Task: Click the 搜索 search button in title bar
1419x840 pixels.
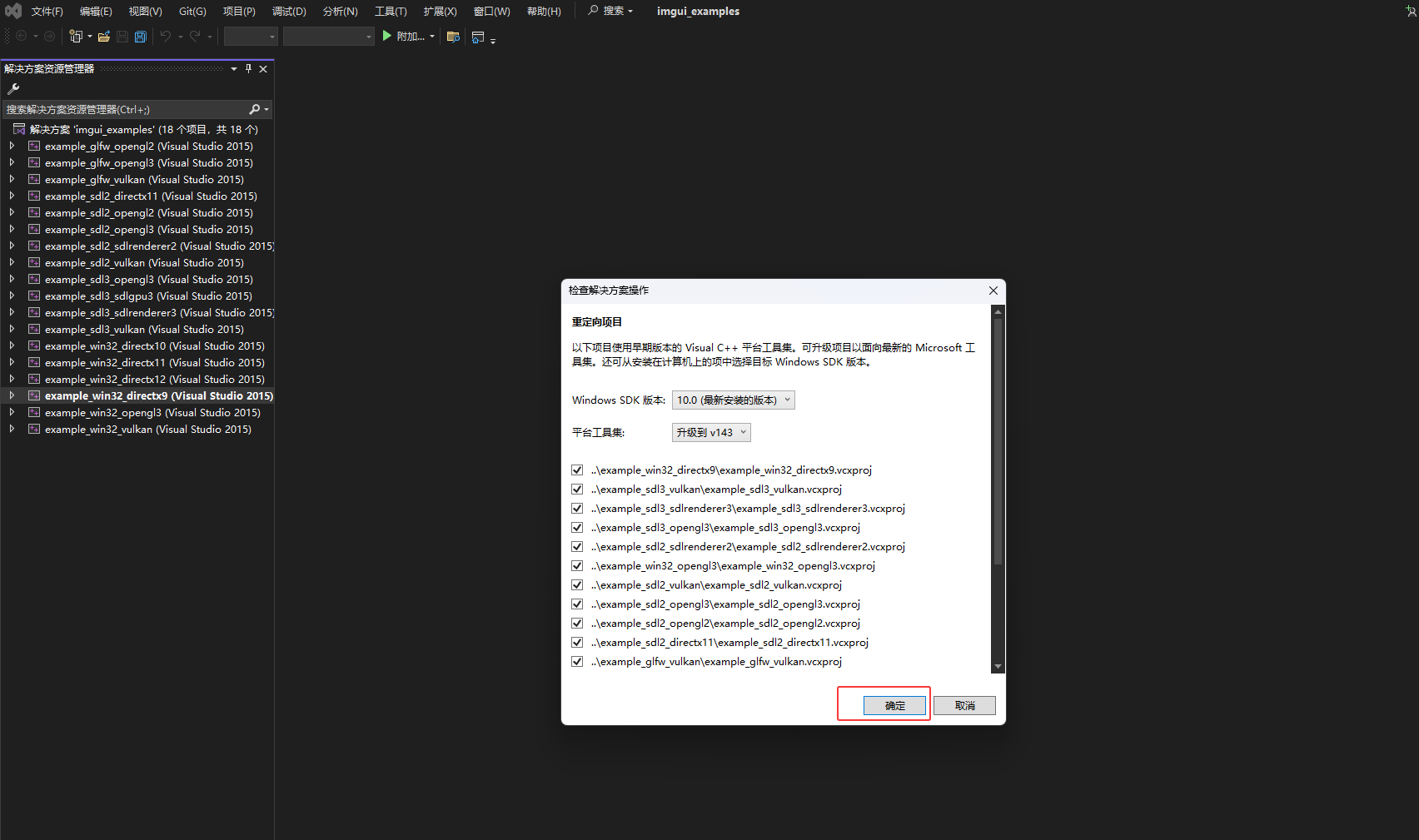Action: pos(610,11)
